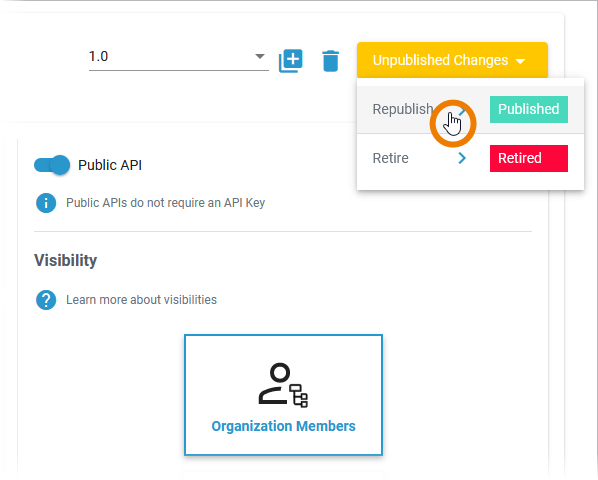Click the delete trash icon

(330, 61)
